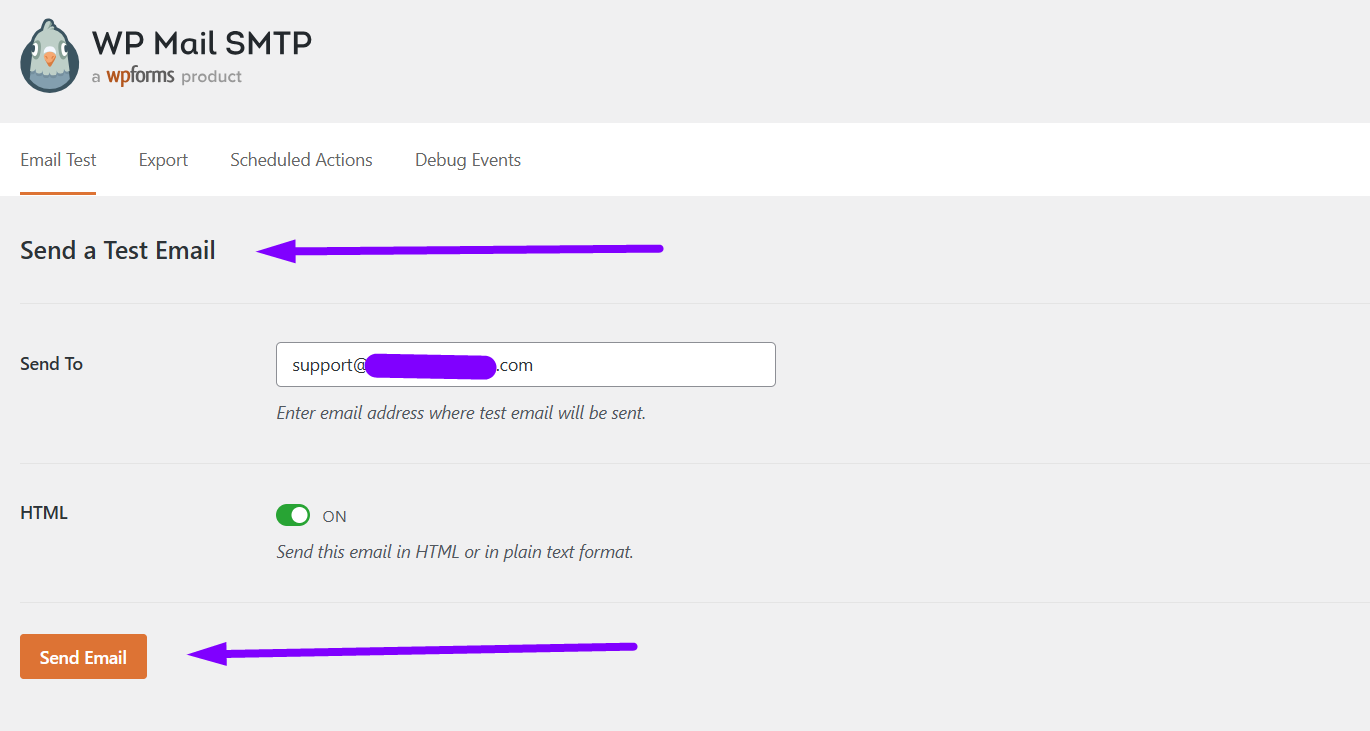
Task: Click the WP Mail SMTP pigeon logo
Action: tap(49, 56)
